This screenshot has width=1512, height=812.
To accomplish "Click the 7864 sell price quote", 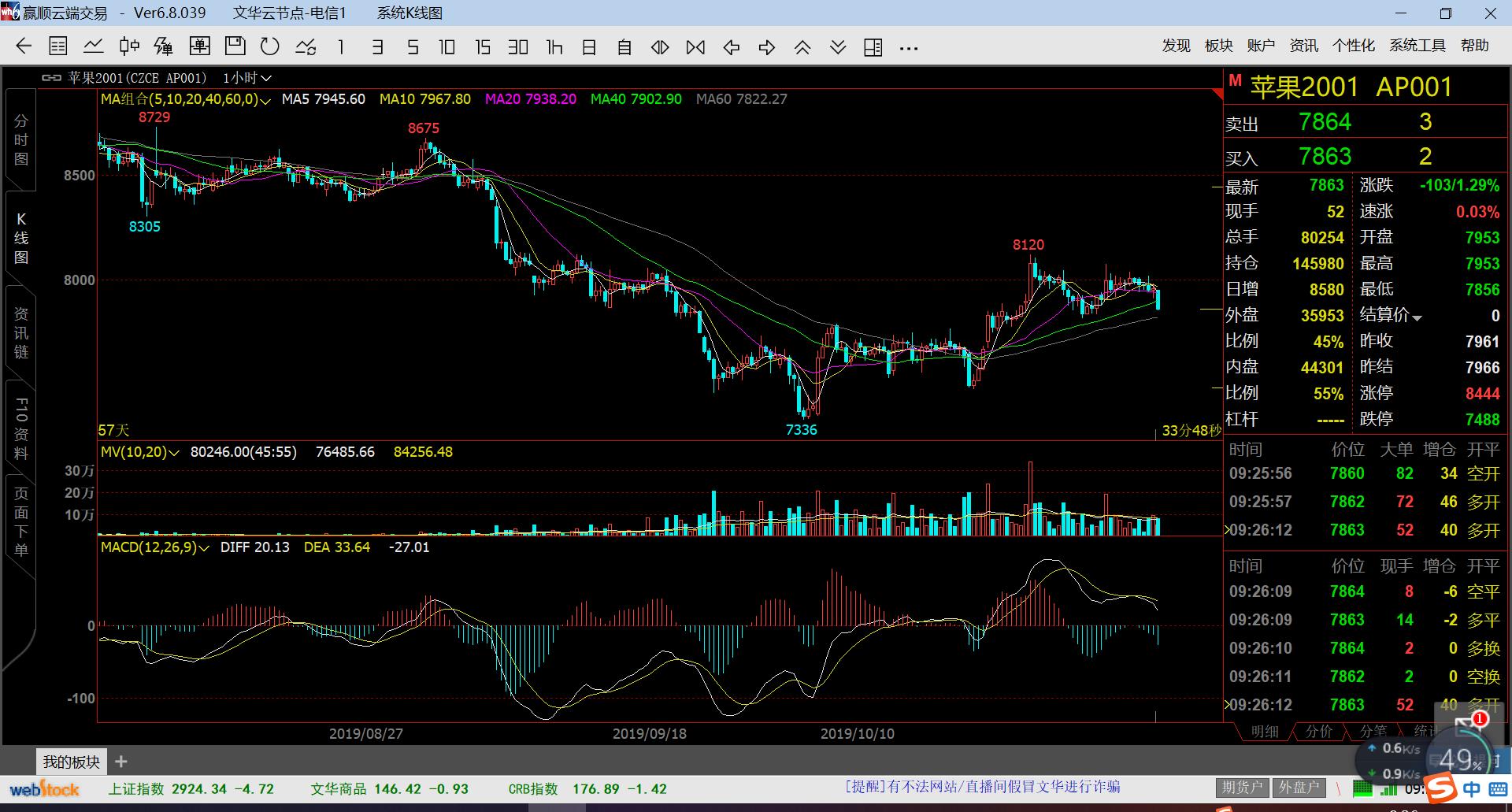I will 1325,122.
